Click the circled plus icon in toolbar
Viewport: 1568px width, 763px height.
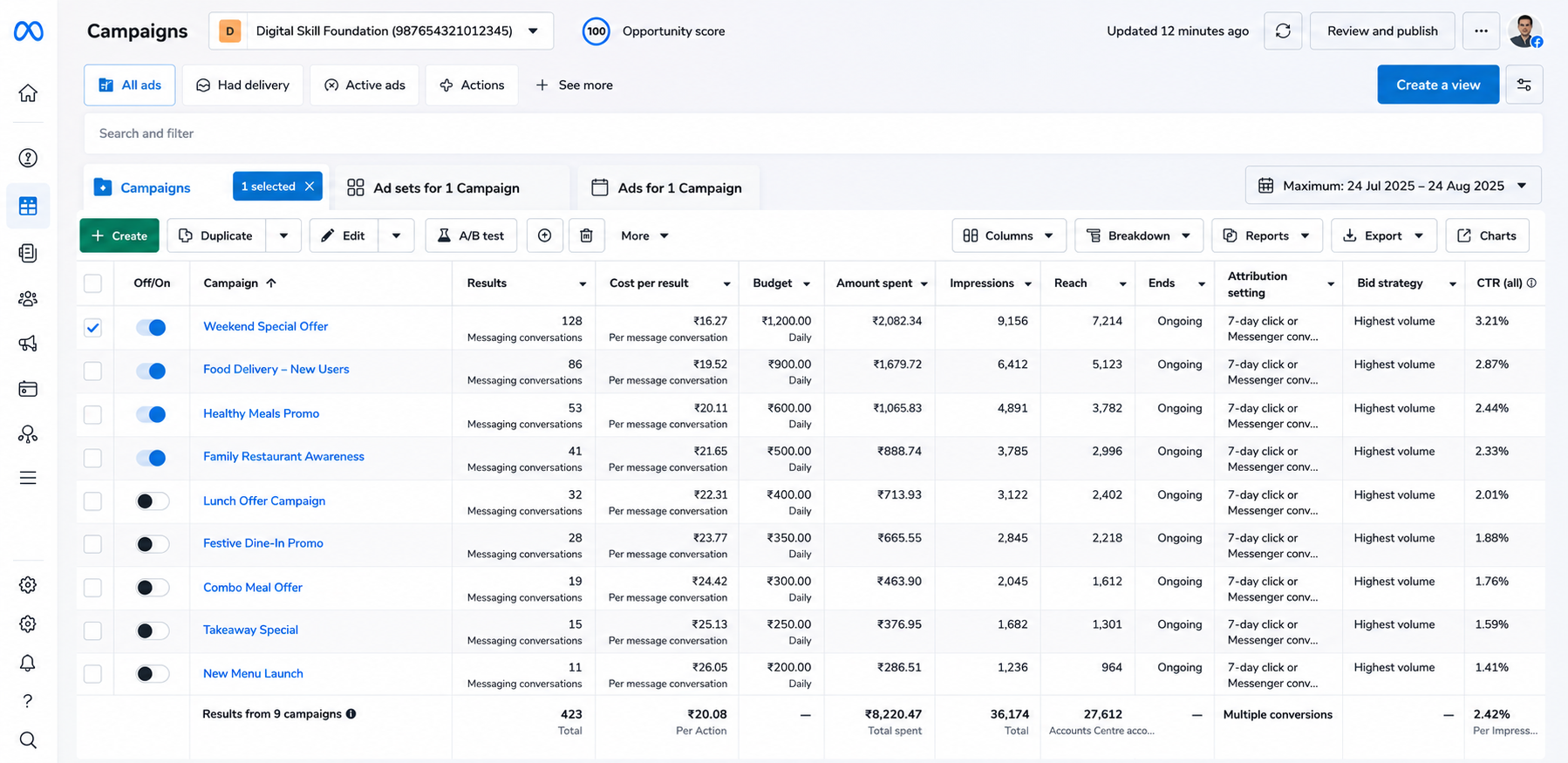pos(545,235)
